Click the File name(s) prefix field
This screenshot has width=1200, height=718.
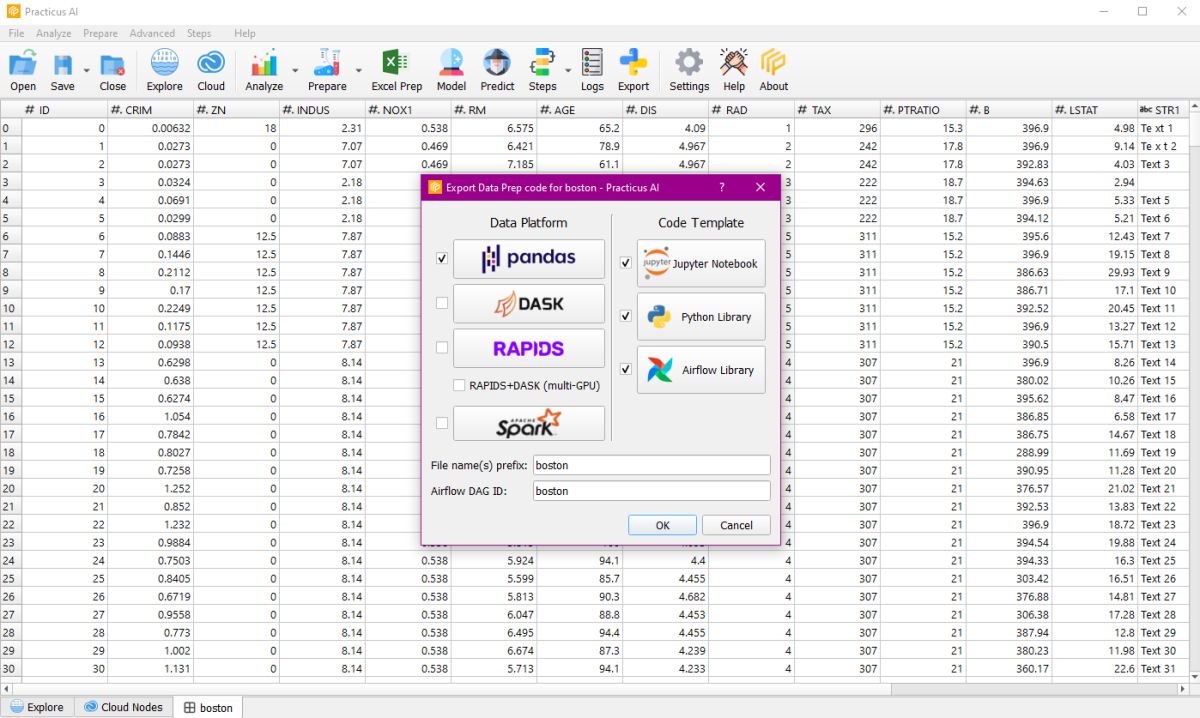click(651, 465)
